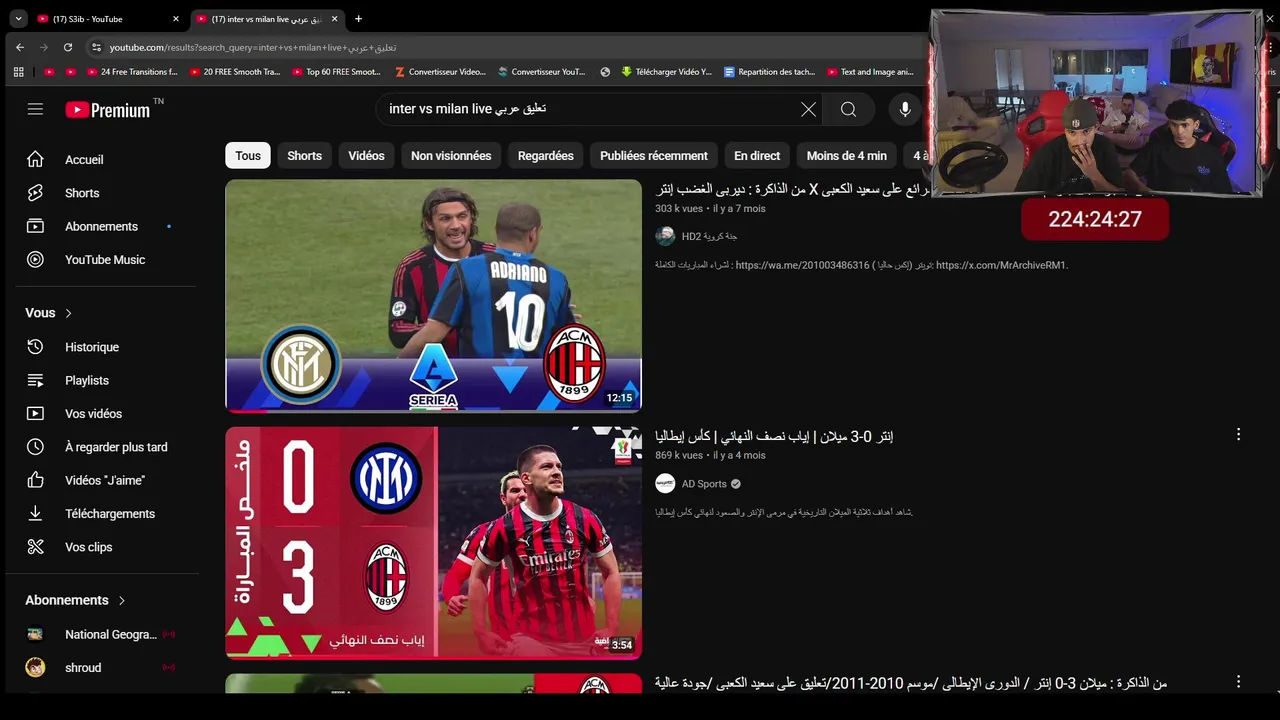
Task: Open HD2 channel avatar
Action: [665, 236]
